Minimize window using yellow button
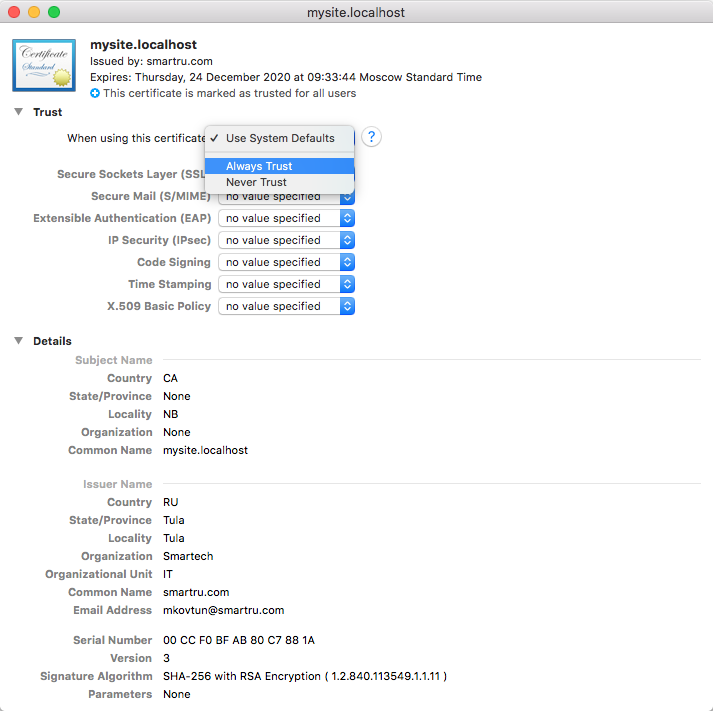 (x=34, y=12)
